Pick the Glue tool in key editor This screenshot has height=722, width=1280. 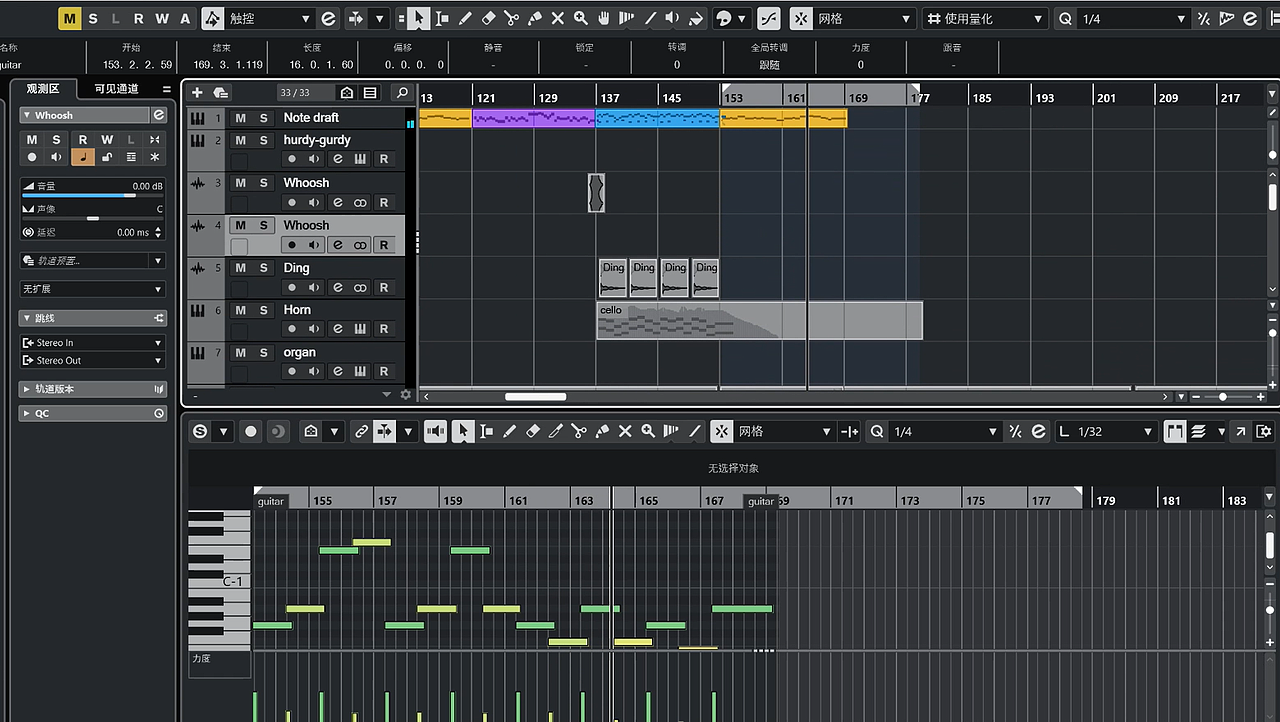[x=602, y=431]
